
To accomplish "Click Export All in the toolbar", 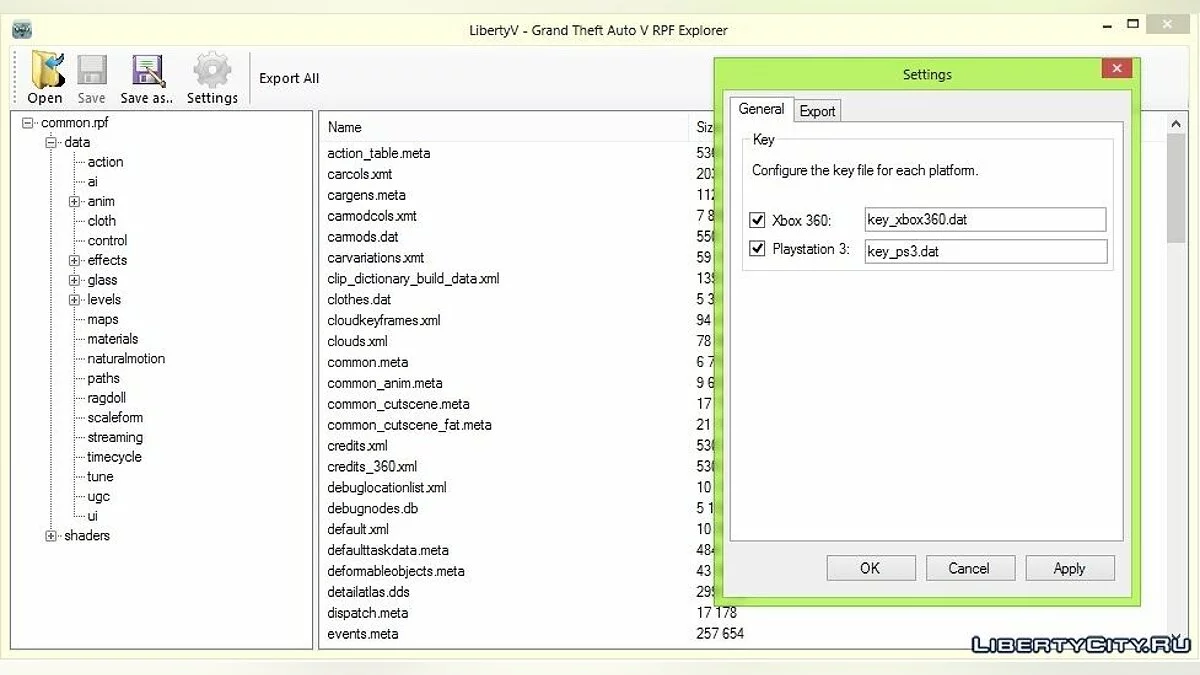I will point(289,79).
